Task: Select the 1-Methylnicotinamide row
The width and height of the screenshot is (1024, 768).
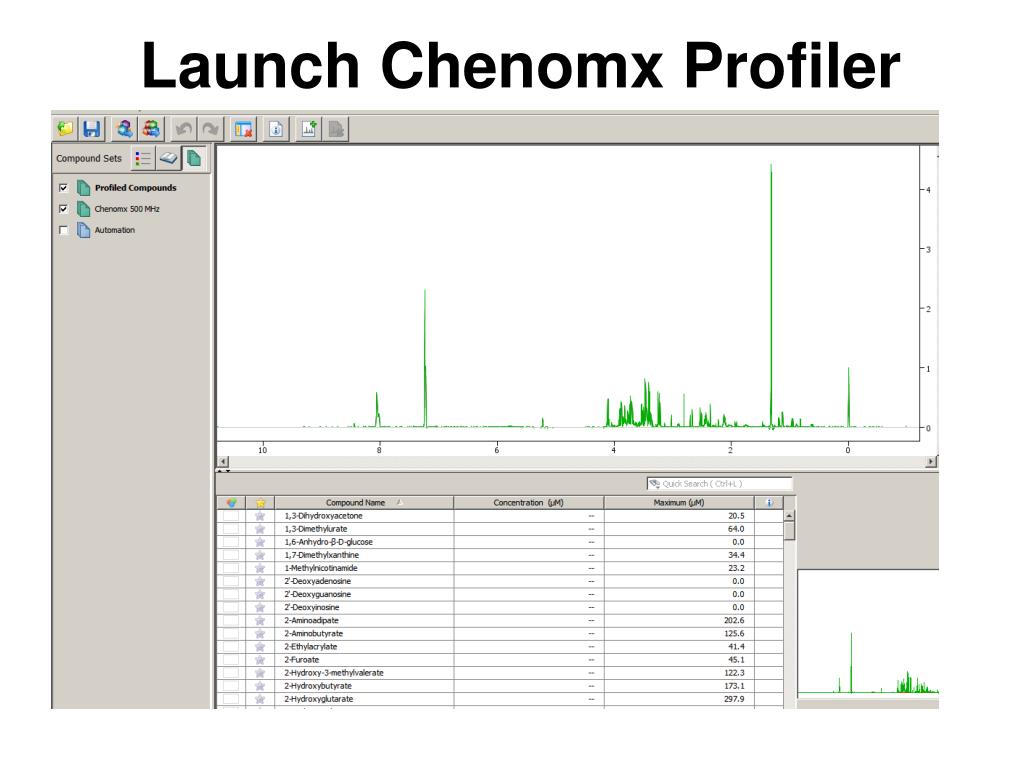Action: coord(500,568)
